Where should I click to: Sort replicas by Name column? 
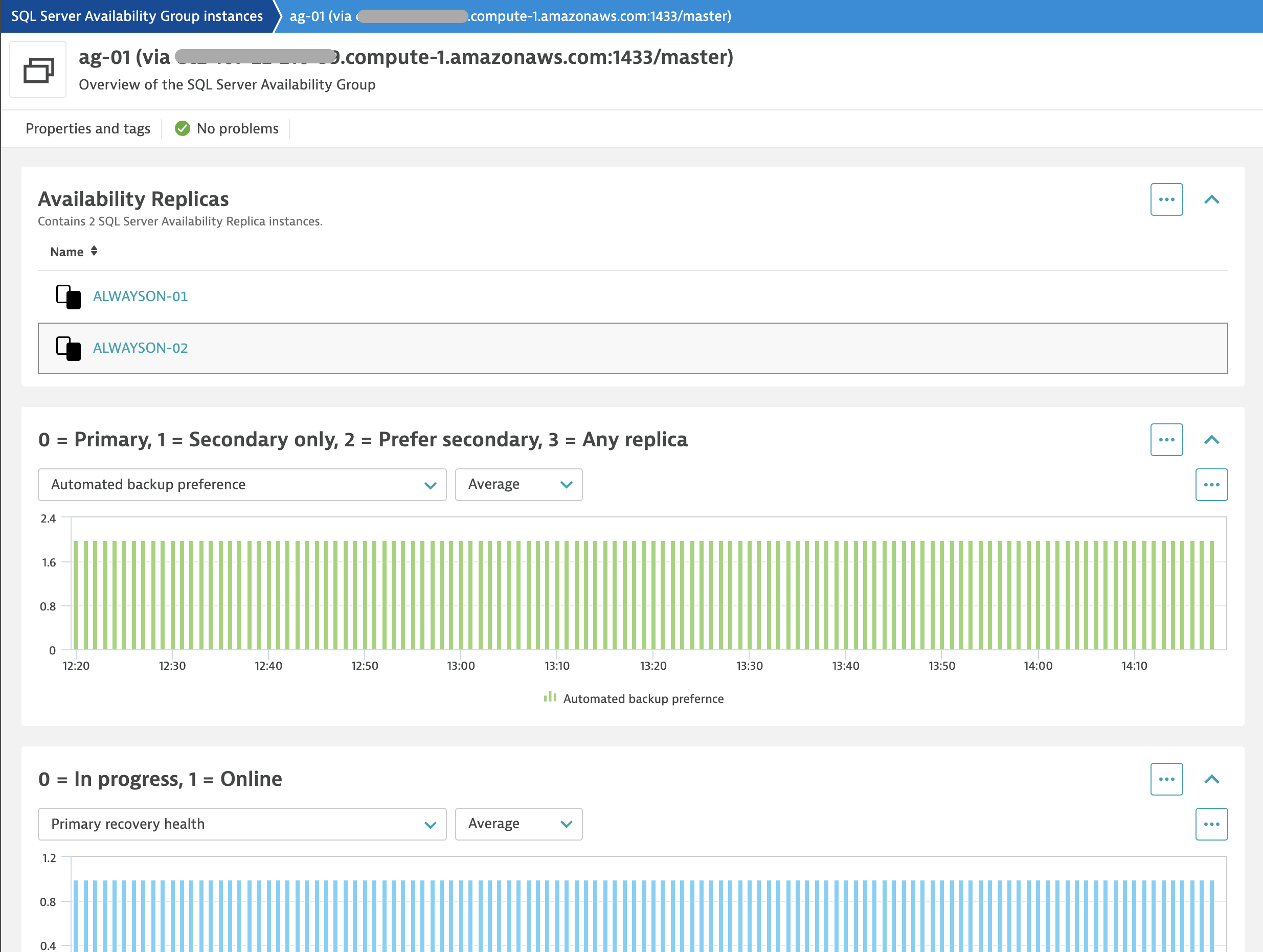pos(74,252)
